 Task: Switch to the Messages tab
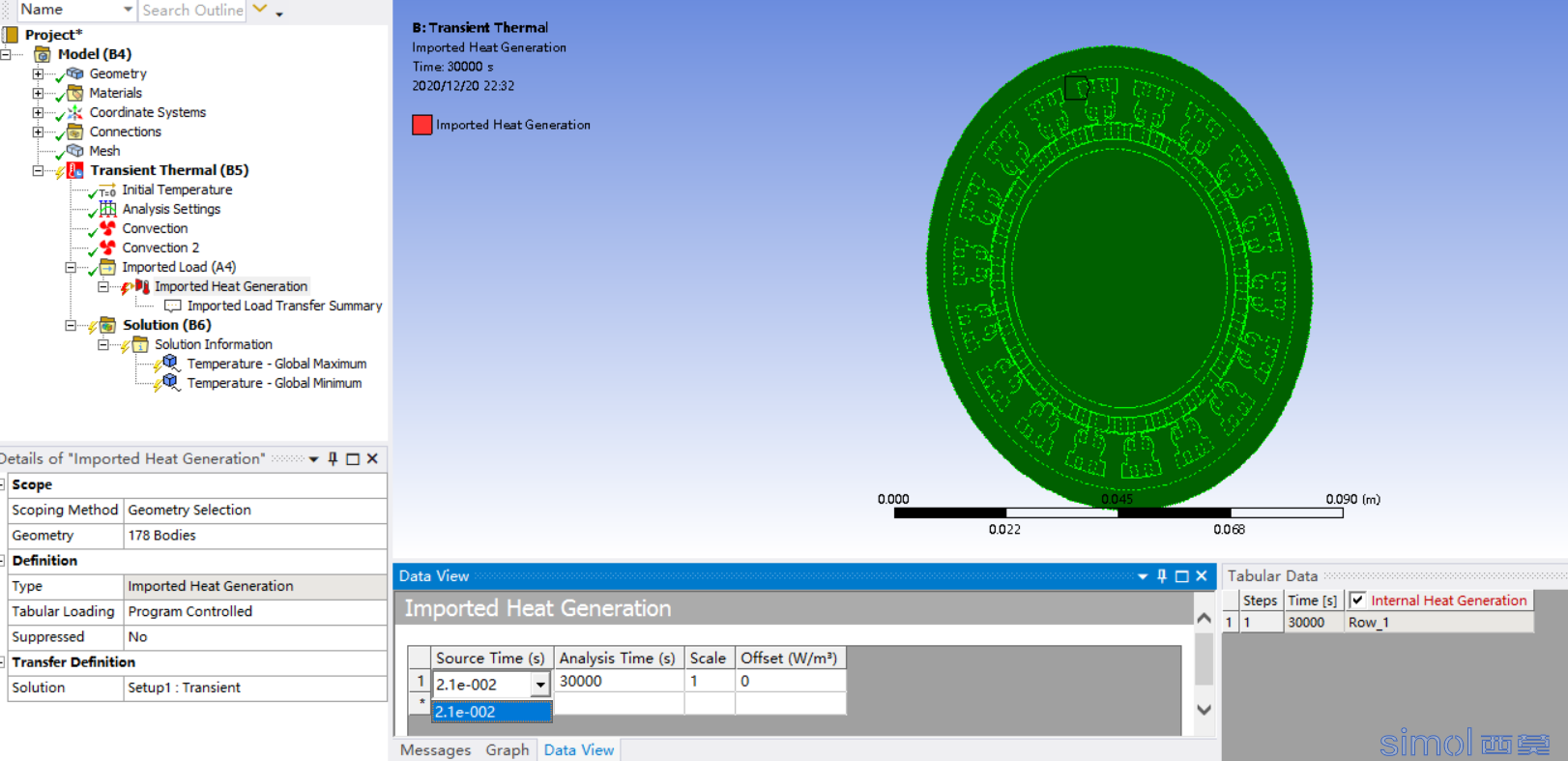click(435, 750)
